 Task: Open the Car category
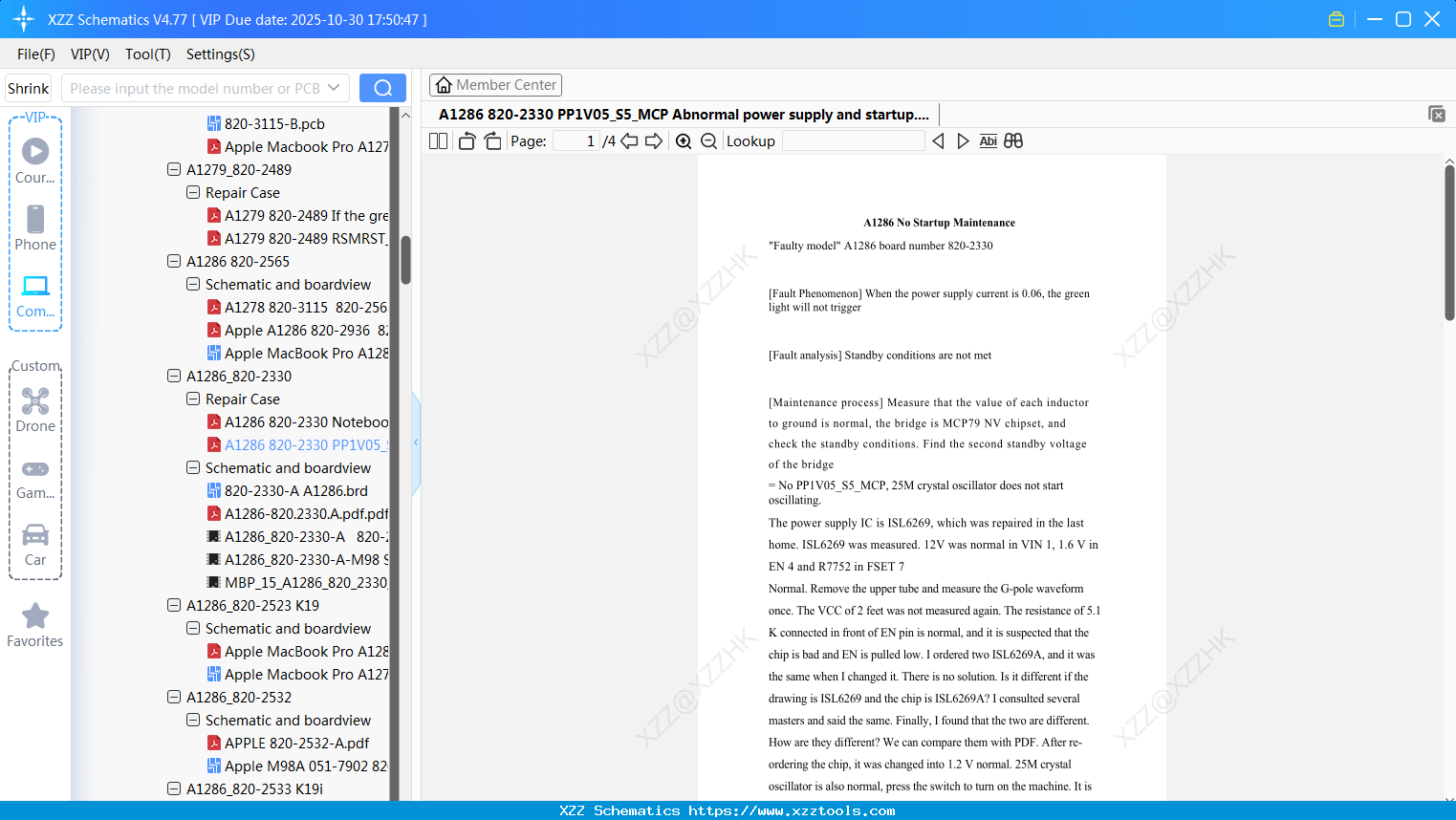[35, 546]
